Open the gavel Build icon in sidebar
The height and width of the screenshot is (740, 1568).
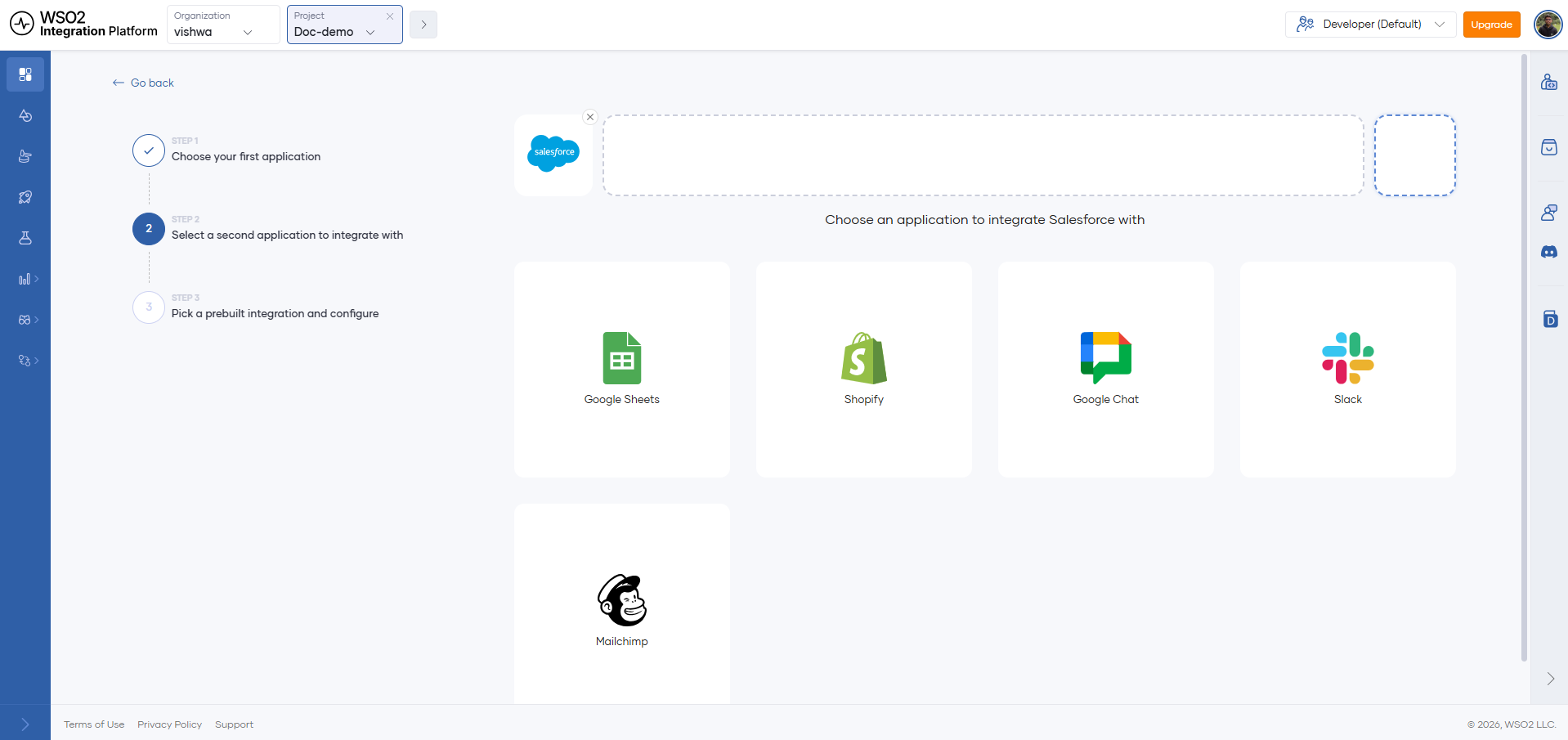(25, 156)
